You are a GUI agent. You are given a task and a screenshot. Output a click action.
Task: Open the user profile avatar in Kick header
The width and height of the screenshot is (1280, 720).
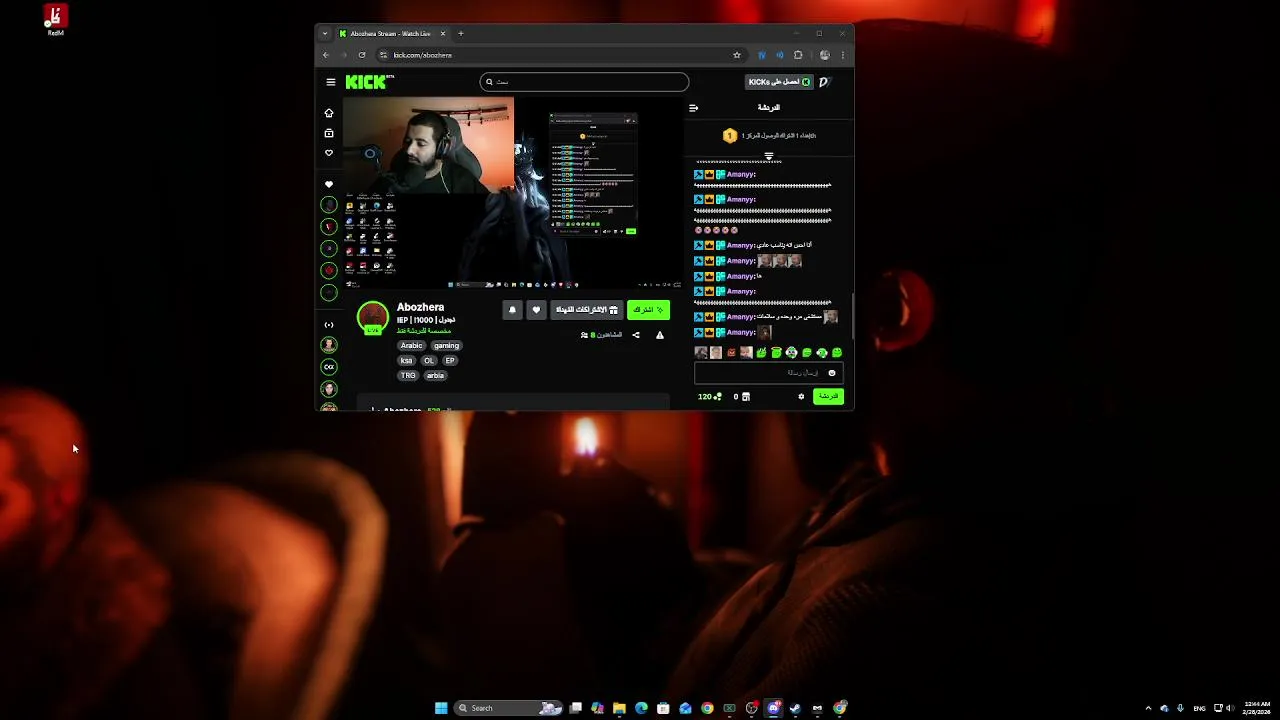825,82
